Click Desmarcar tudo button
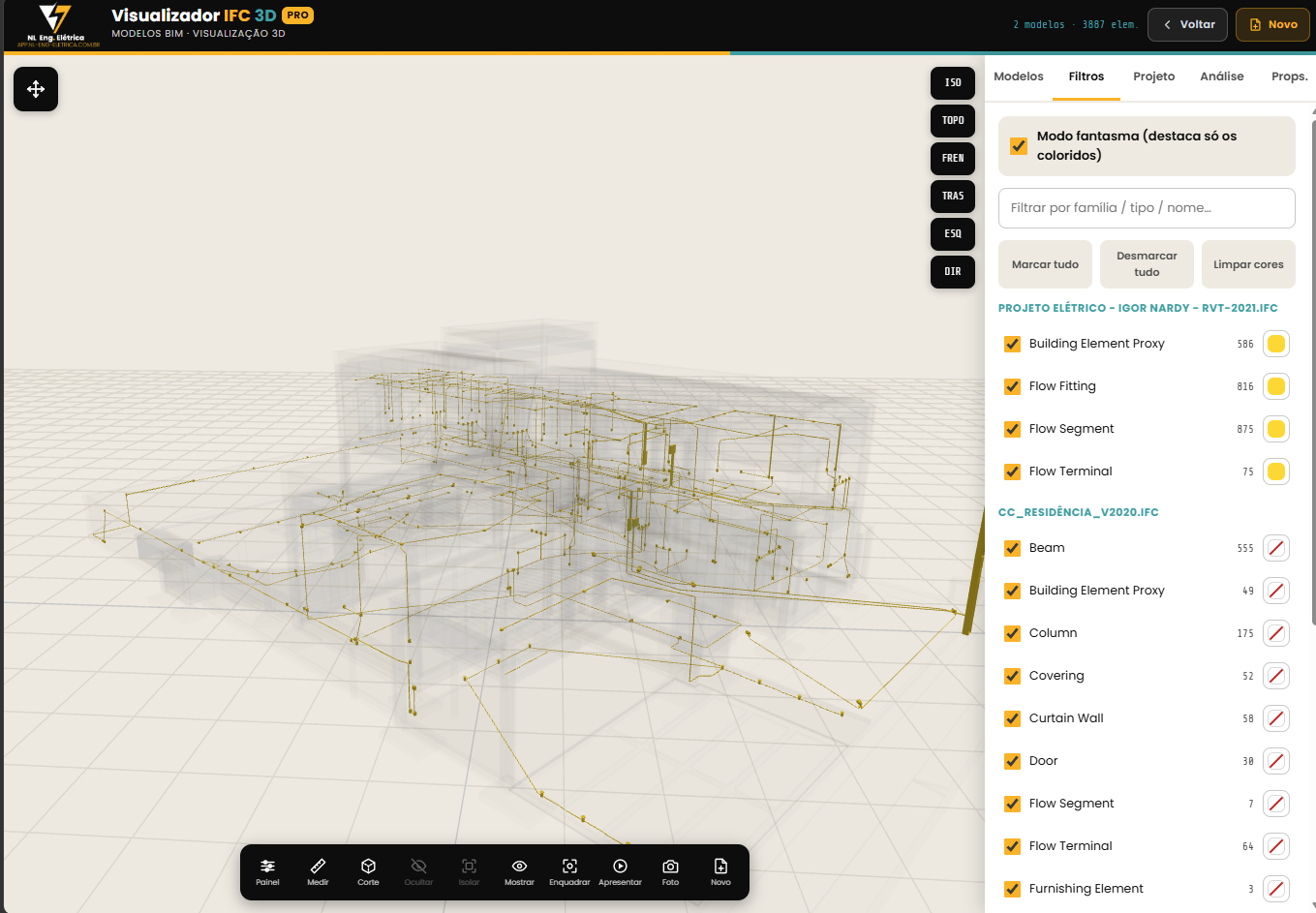This screenshot has height=913, width=1316. click(x=1147, y=264)
